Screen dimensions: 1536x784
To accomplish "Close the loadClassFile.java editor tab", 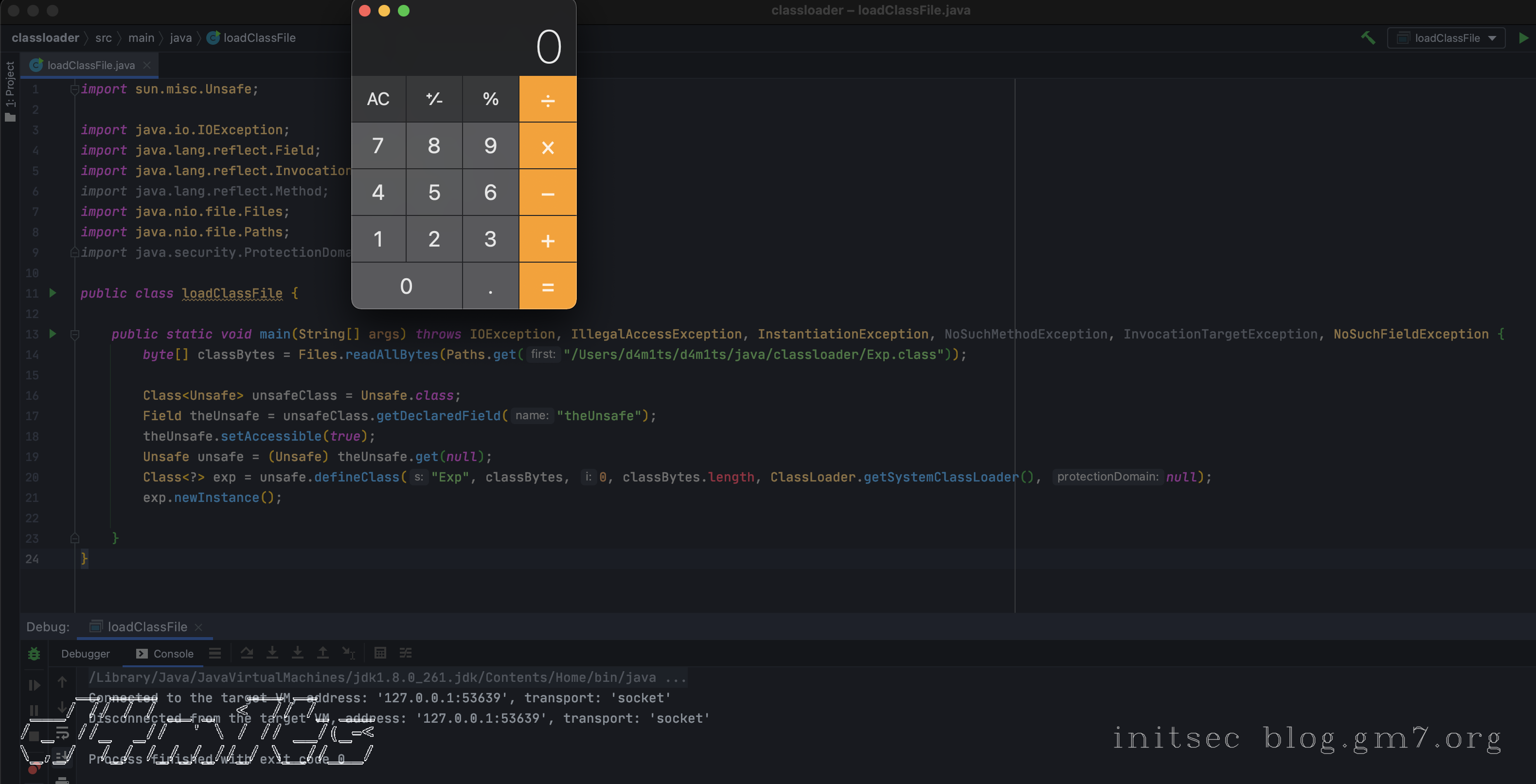I will (147, 65).
